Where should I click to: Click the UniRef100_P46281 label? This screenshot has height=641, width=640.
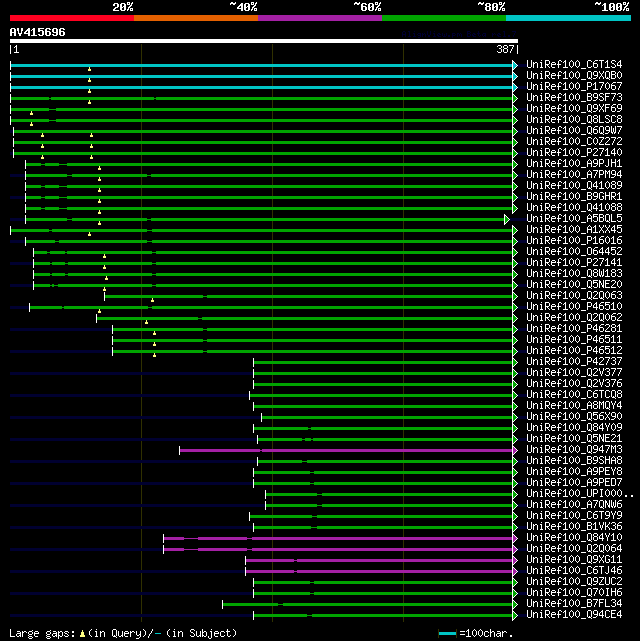(x=574, y=329)
